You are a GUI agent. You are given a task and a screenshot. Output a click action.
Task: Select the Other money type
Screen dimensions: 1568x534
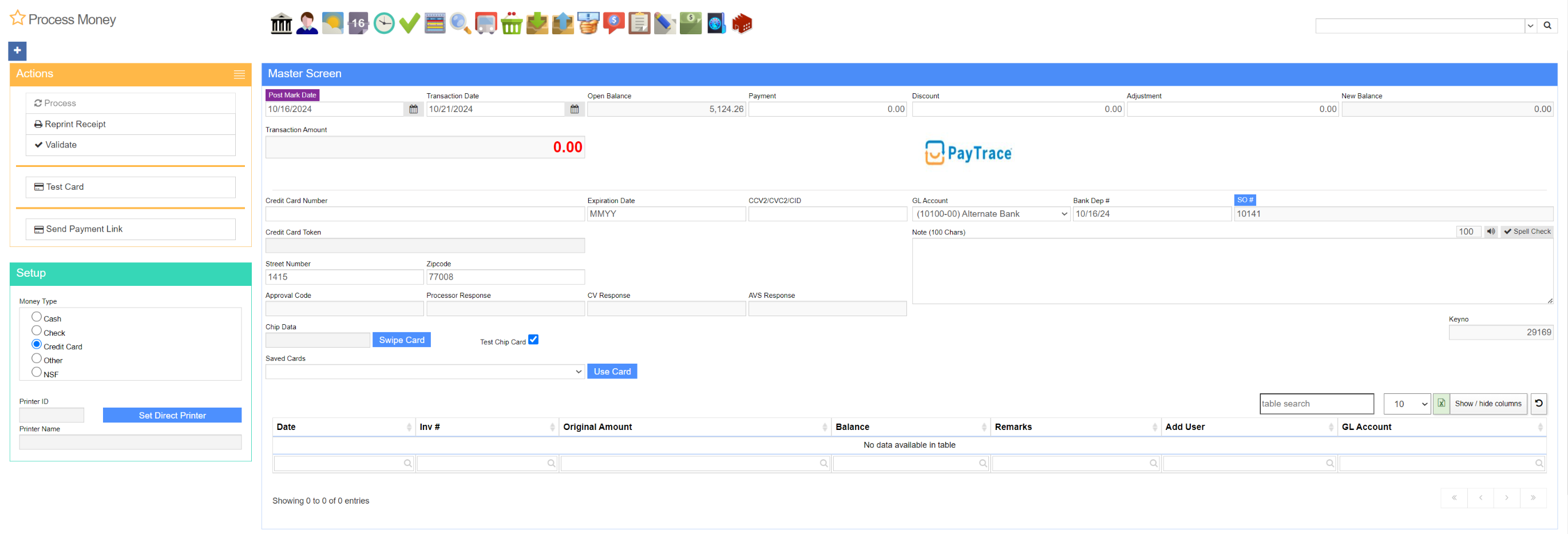[x=37, y=359]
